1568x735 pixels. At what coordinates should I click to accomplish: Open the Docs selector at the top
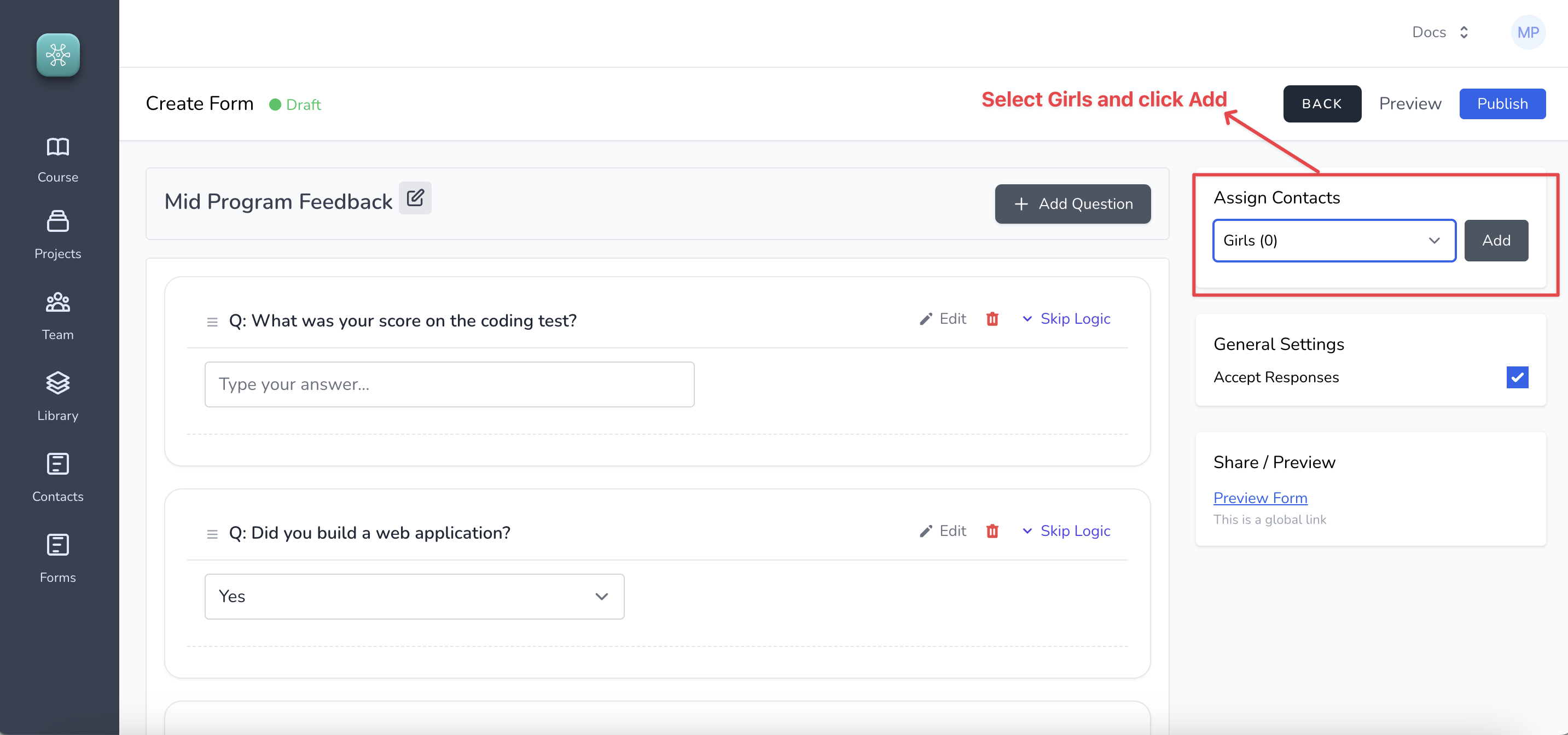pos(1438,32)
